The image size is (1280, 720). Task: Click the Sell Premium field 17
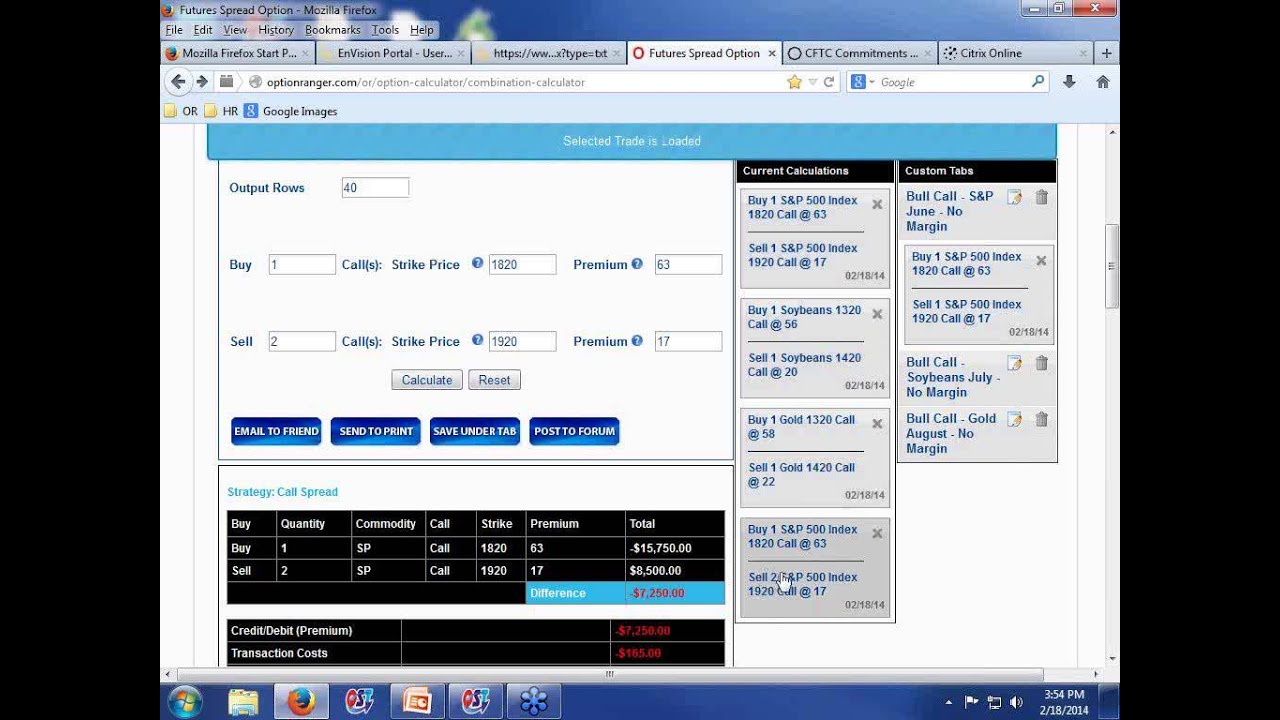[x=688, y=341]
